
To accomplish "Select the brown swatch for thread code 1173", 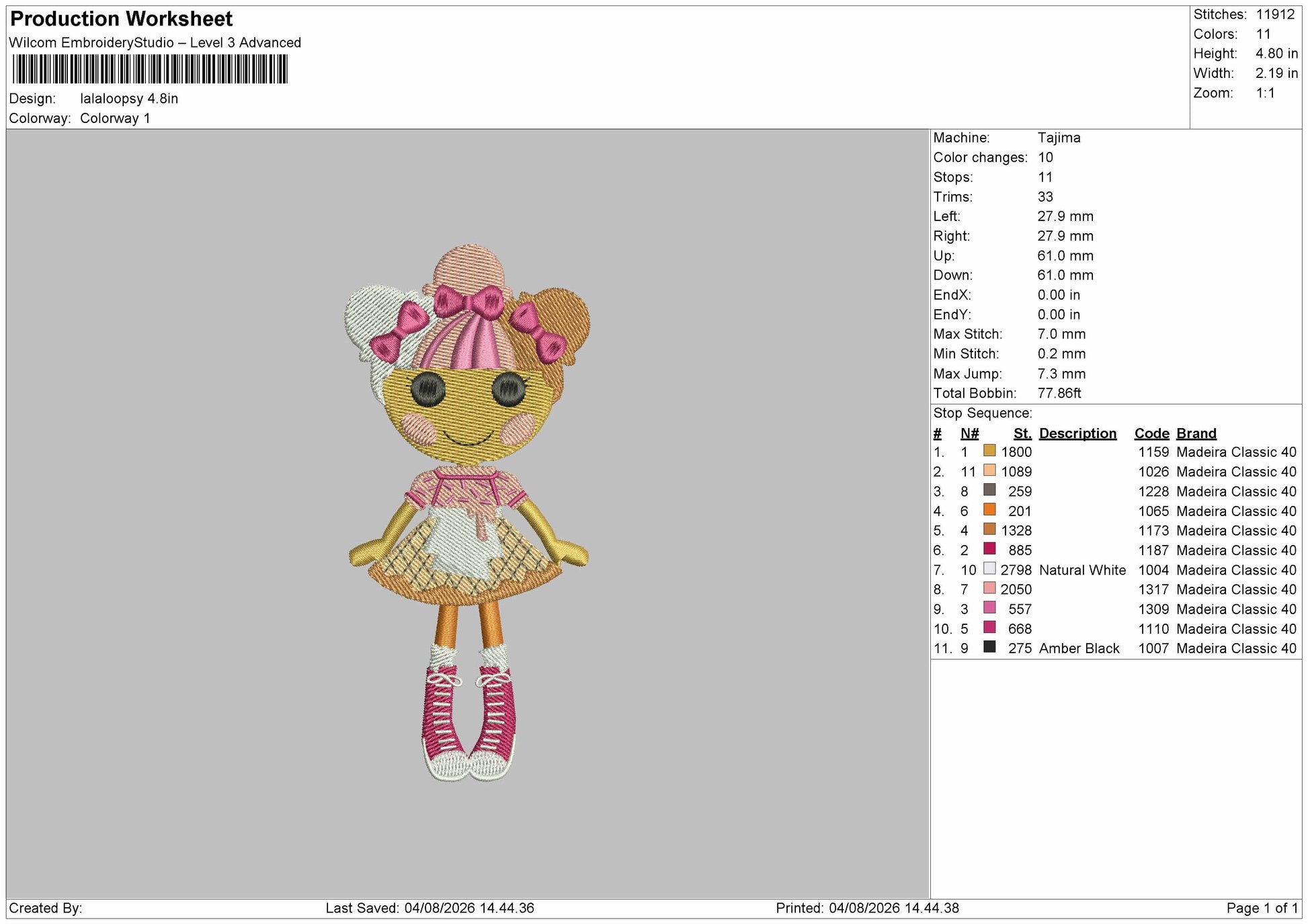I will (x=989, y=529).
